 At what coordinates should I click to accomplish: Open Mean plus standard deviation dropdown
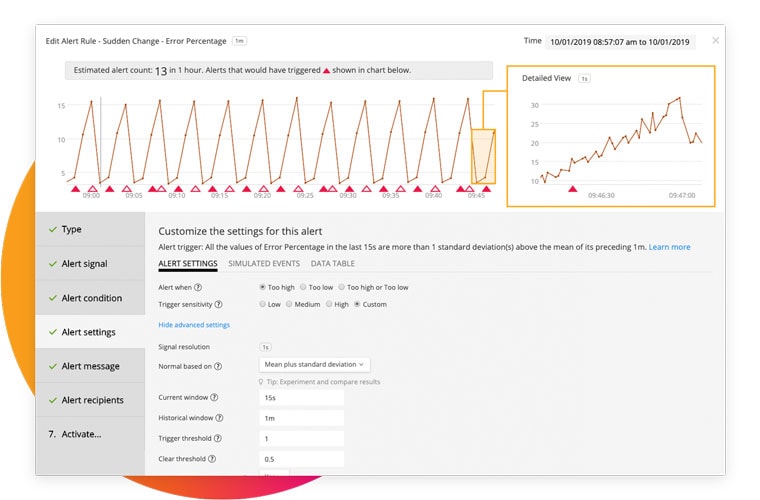(315, 365)
